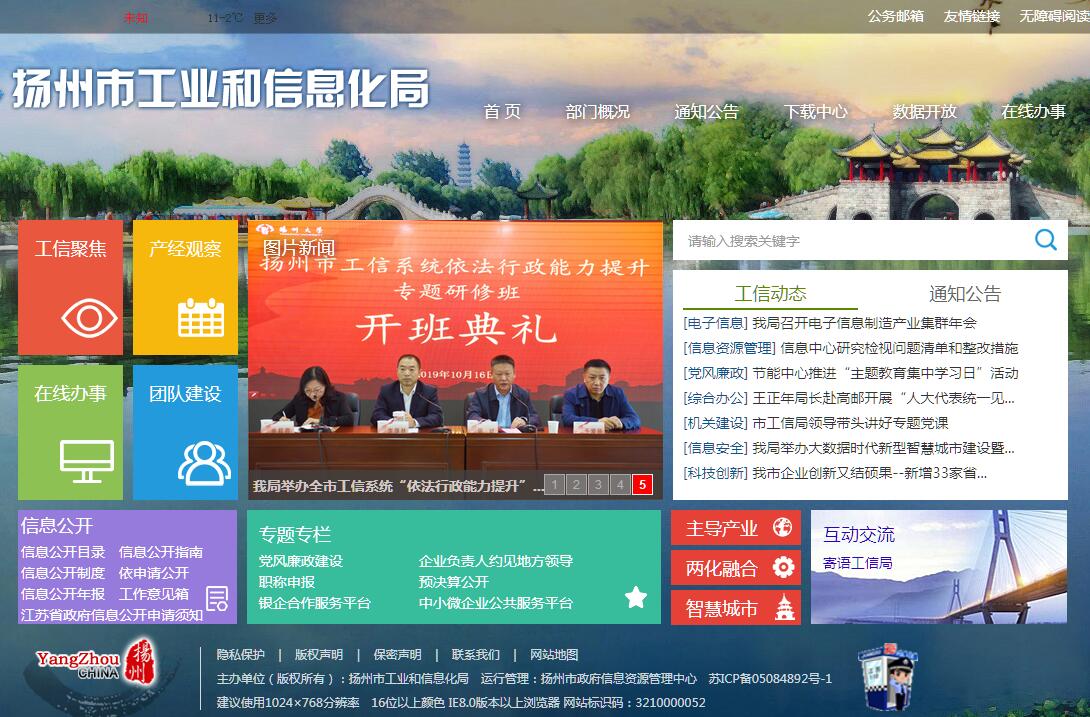
Task: Click the star icon in 专题专栏
Action: click(635, 597)
